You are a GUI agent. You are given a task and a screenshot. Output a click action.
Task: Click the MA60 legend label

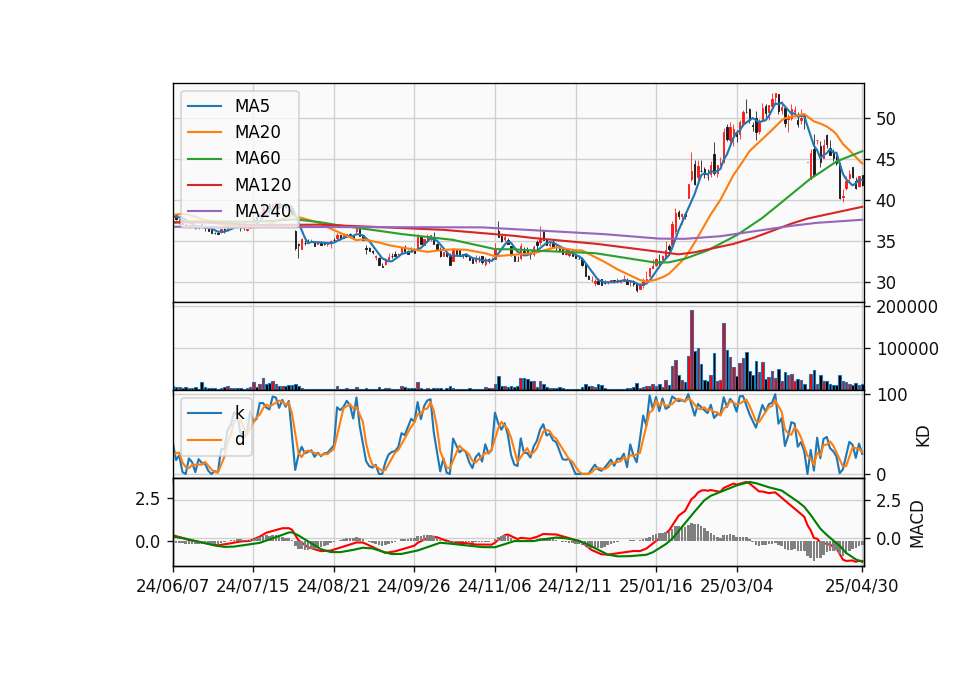pyautogui.click(x=257, y=159)
